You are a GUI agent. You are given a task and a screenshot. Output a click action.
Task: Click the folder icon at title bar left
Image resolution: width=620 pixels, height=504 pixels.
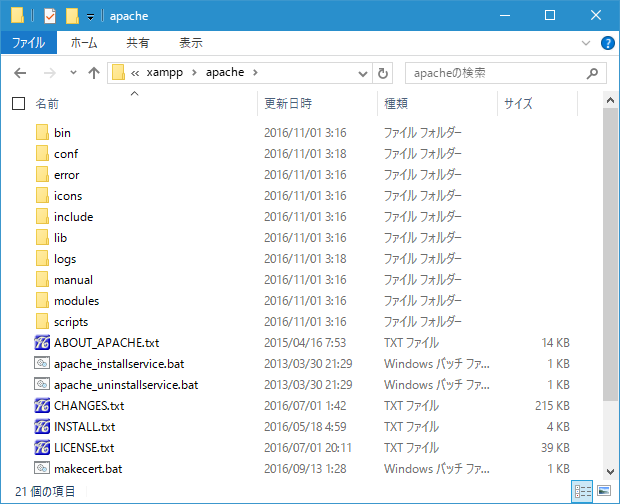click(x=17, y=15)
